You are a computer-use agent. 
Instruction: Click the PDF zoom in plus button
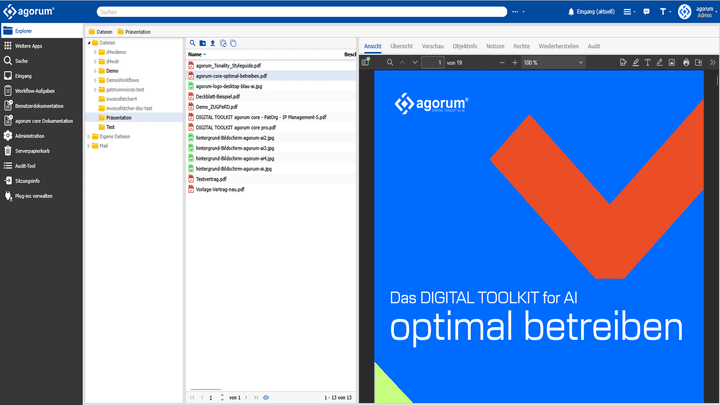click(515, 62)
